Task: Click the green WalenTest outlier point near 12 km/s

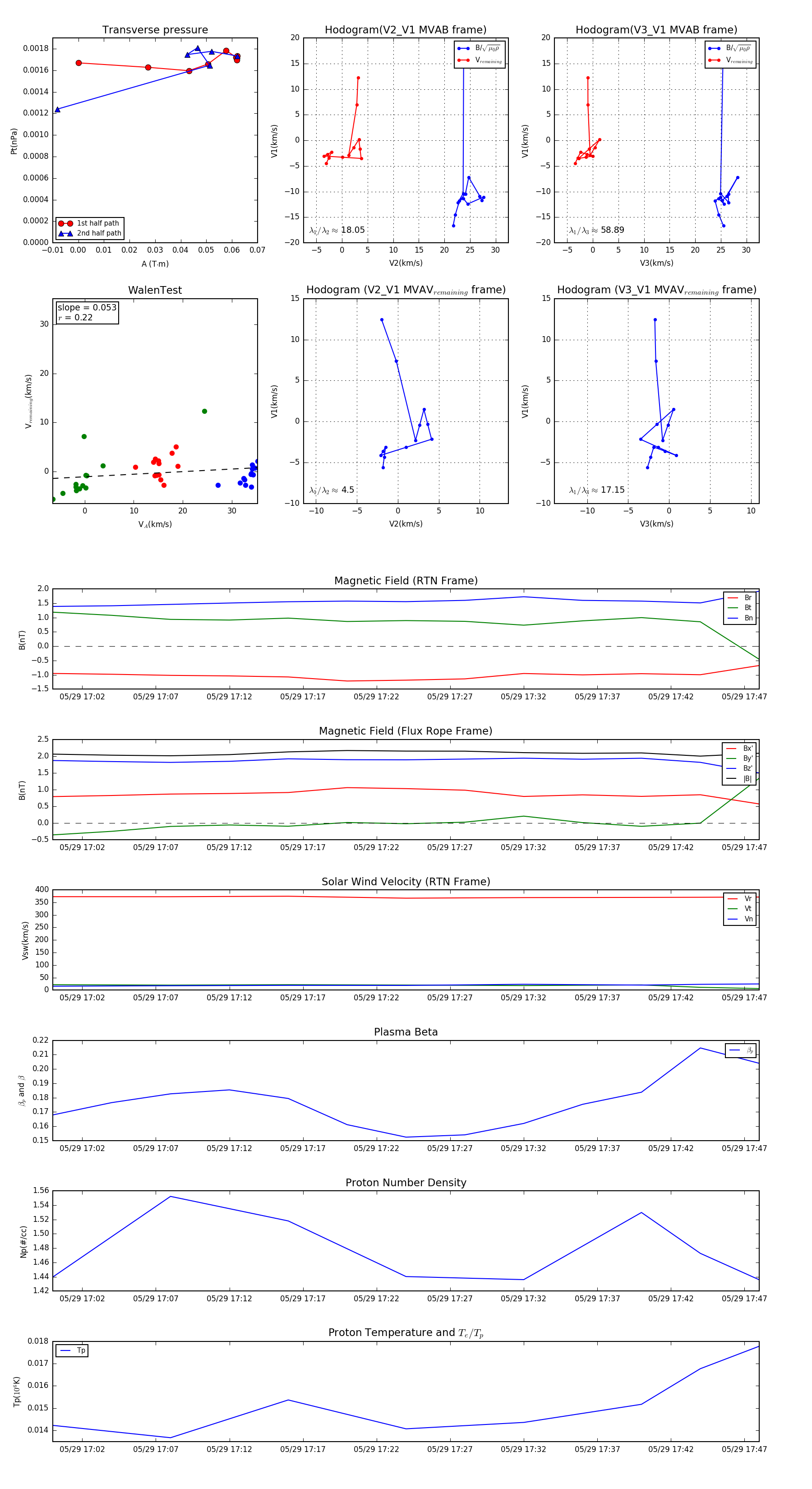Action: tap(204, 411)
